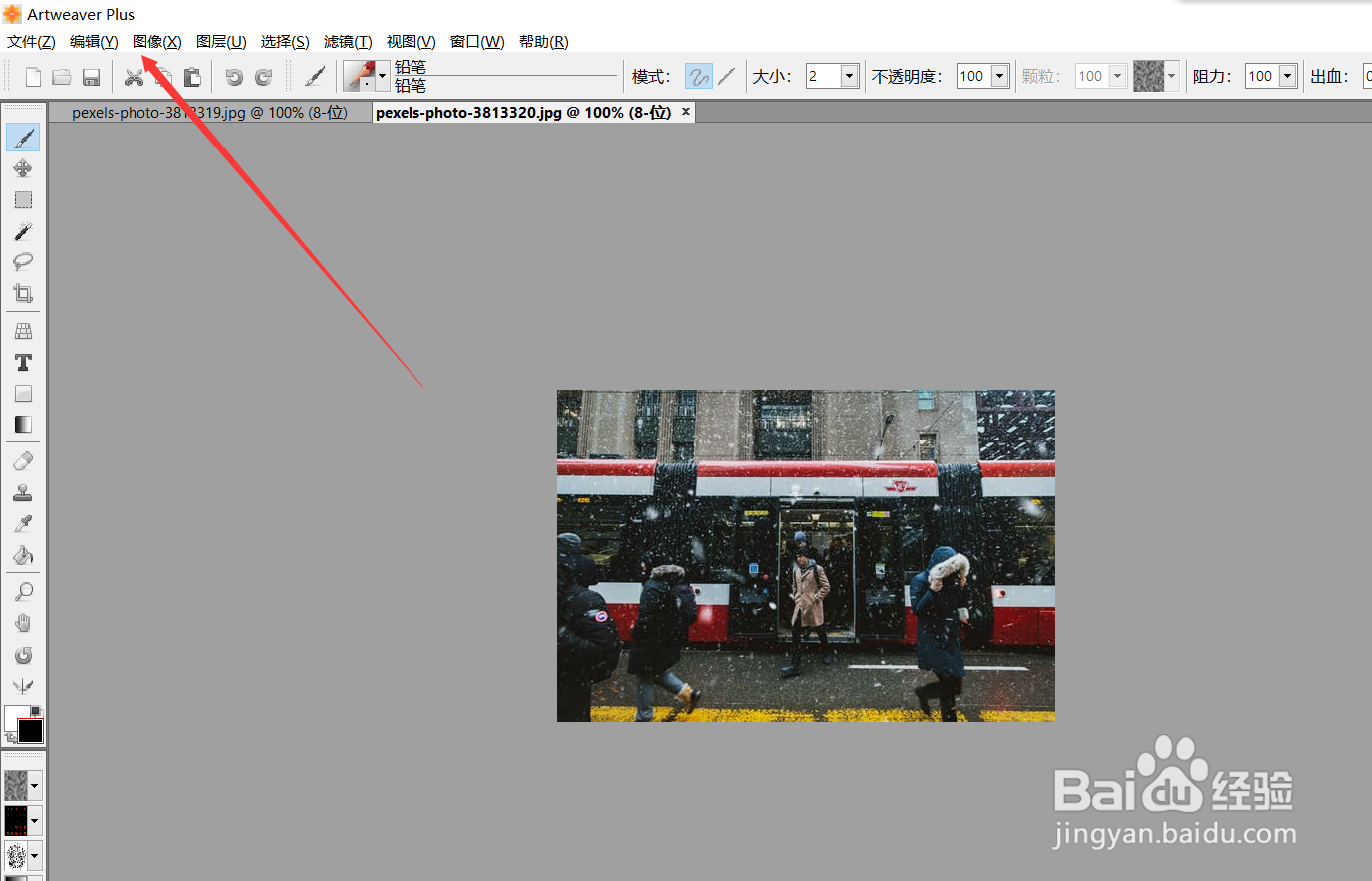This screenshot has width=1372, height=881.
Task: Click the tram photo on the canvas
Action: click(x=805, y=555)
